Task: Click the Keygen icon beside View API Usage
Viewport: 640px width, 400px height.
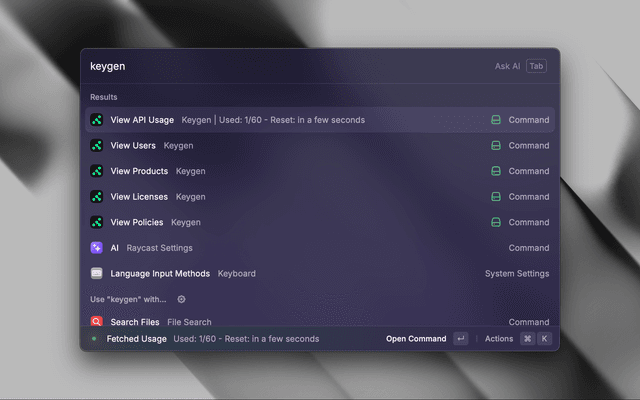Action: pyautogui.click(x=97, y=120)
